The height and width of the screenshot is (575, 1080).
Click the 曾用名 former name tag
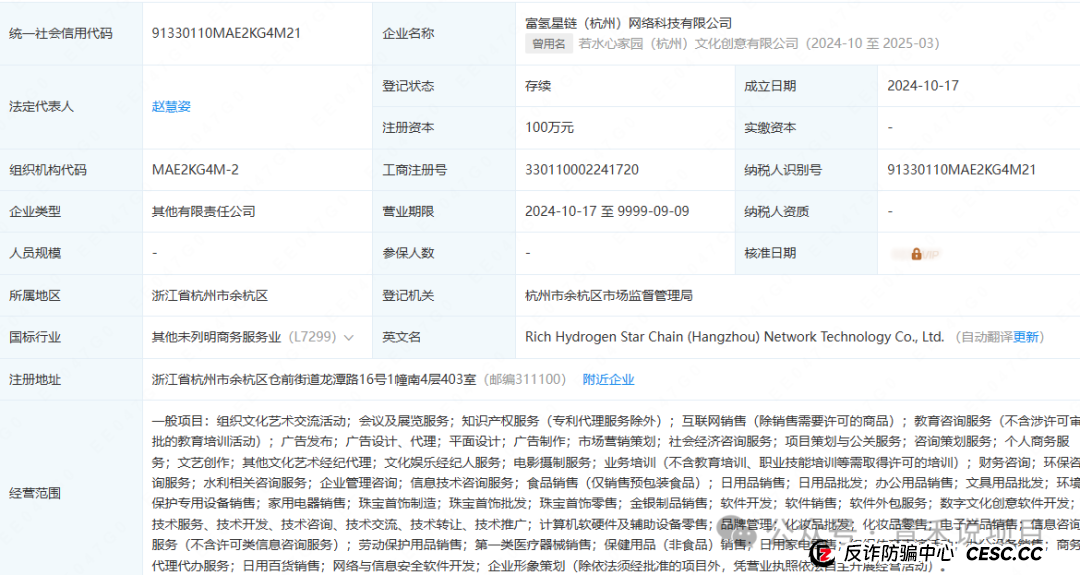coord(549,44)
